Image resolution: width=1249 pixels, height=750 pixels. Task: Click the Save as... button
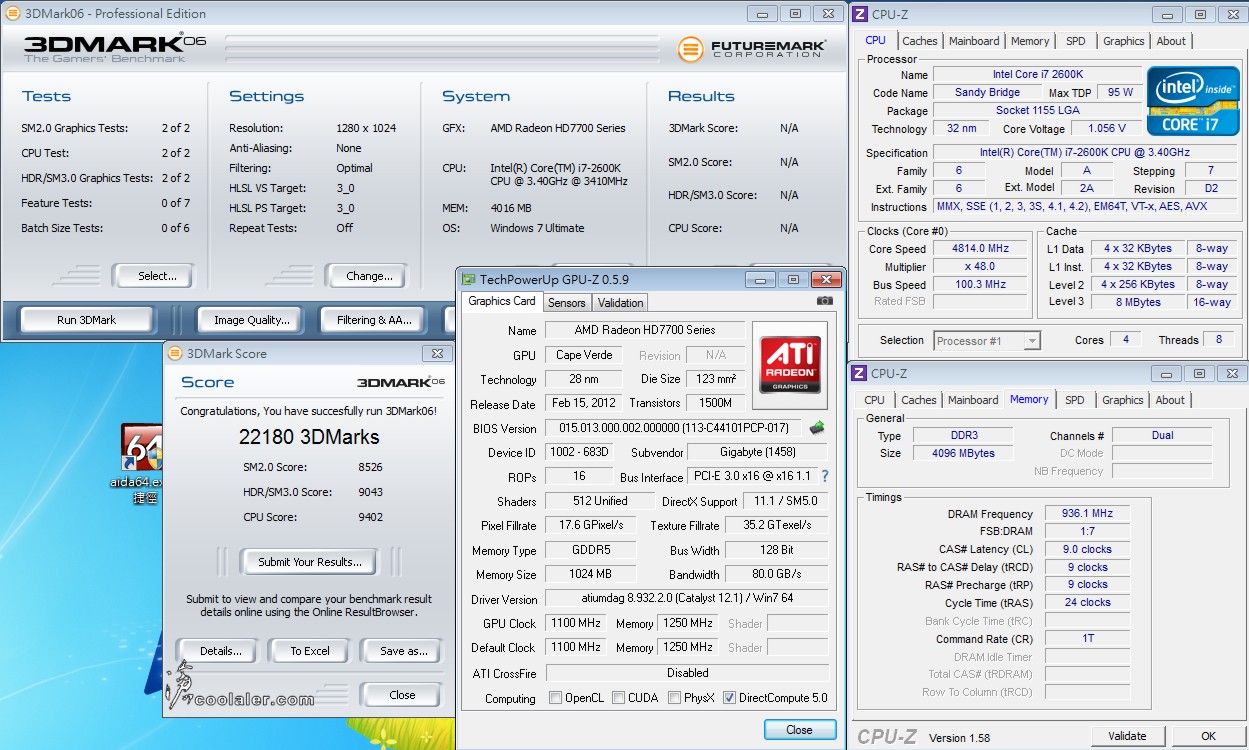pyautogui.click(x=403, y=651)
